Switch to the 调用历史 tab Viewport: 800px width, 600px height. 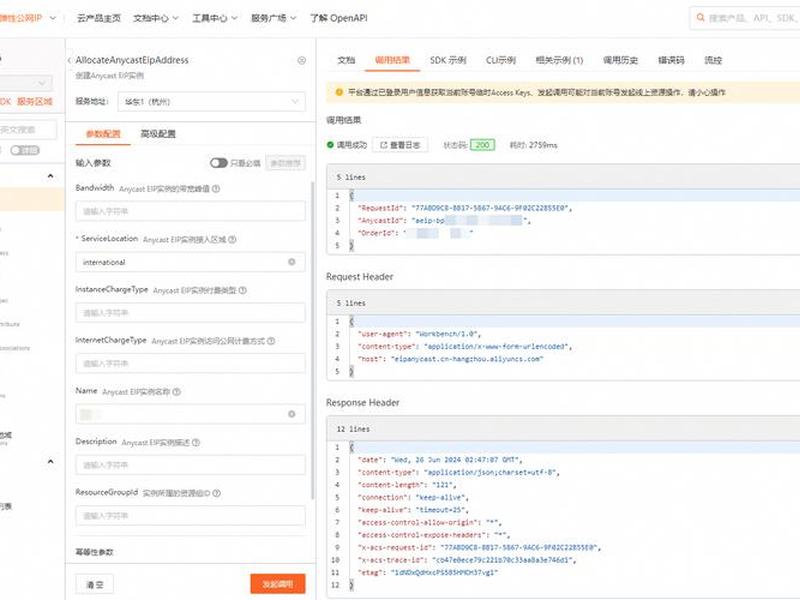(x=620, y=60)
